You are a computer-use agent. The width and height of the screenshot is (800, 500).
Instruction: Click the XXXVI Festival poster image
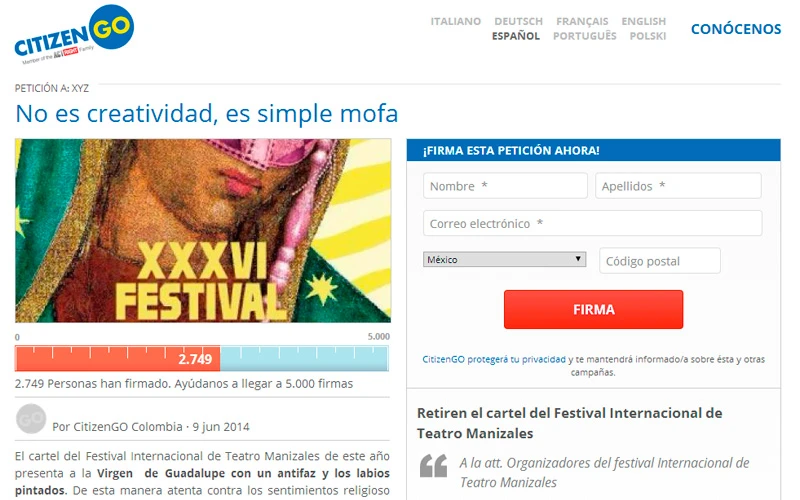203,231
